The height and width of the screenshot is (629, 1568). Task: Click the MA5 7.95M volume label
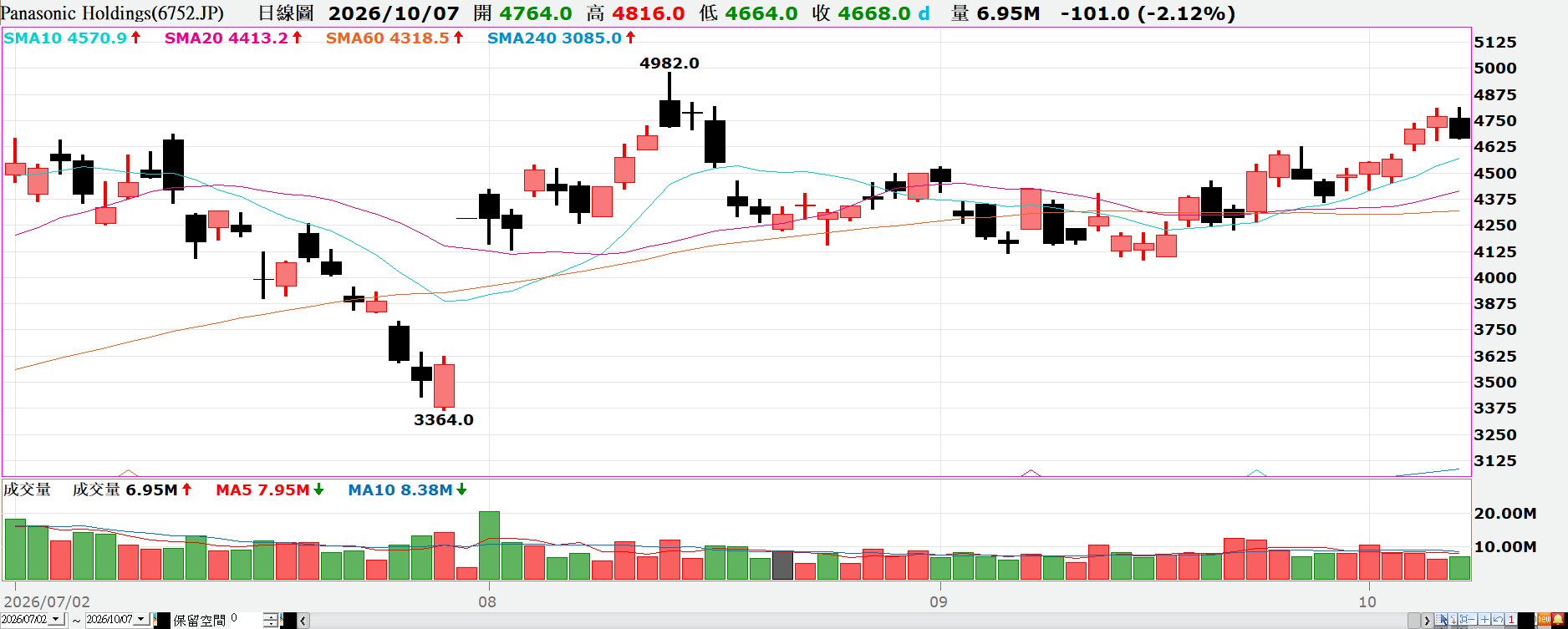[x=262, y=490]
